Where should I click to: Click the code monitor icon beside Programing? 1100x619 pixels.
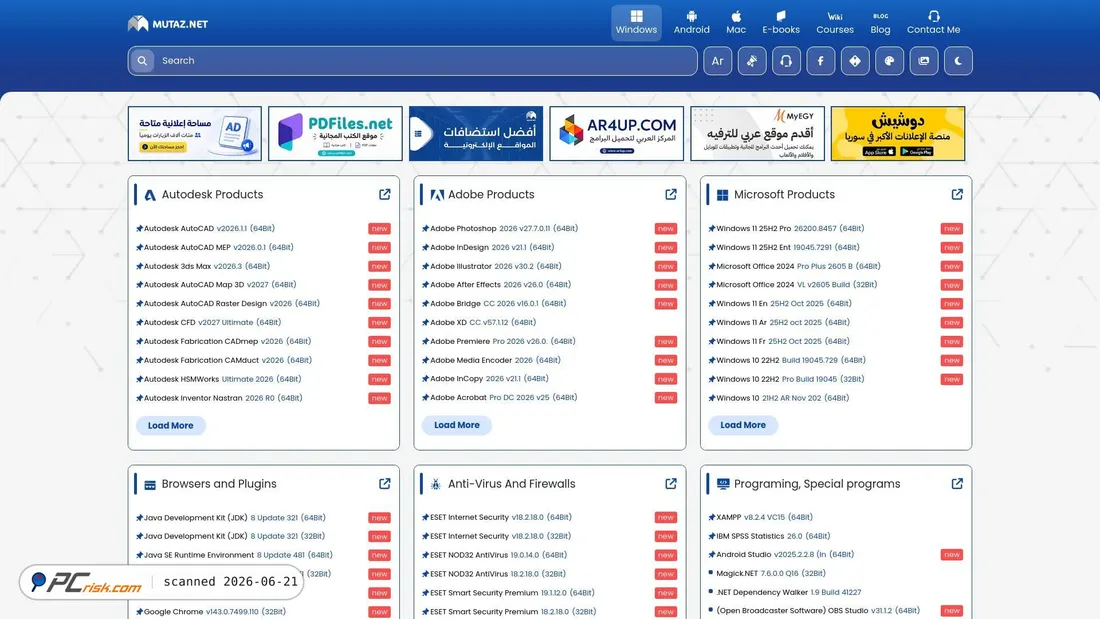coord(723,484)
